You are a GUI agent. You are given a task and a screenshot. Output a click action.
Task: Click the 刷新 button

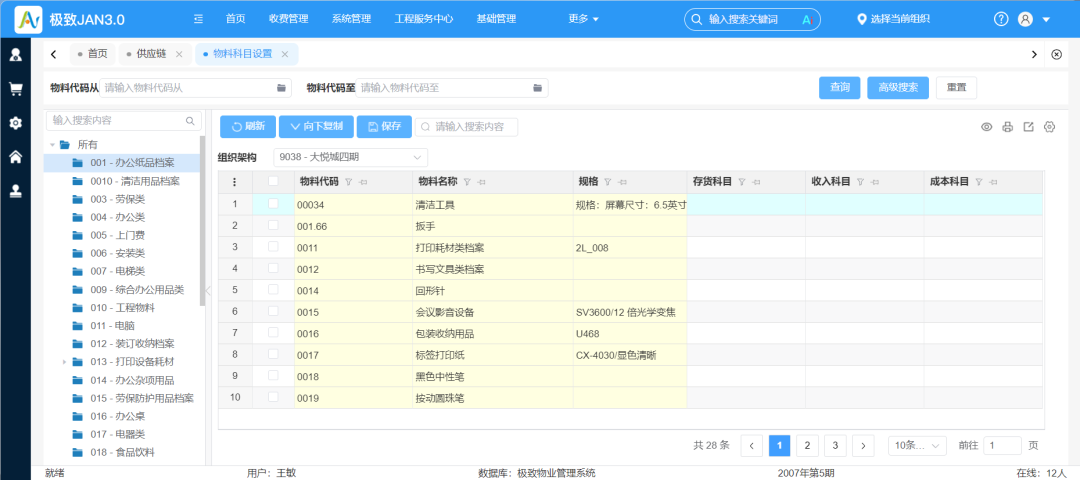(x=248, y=127)
